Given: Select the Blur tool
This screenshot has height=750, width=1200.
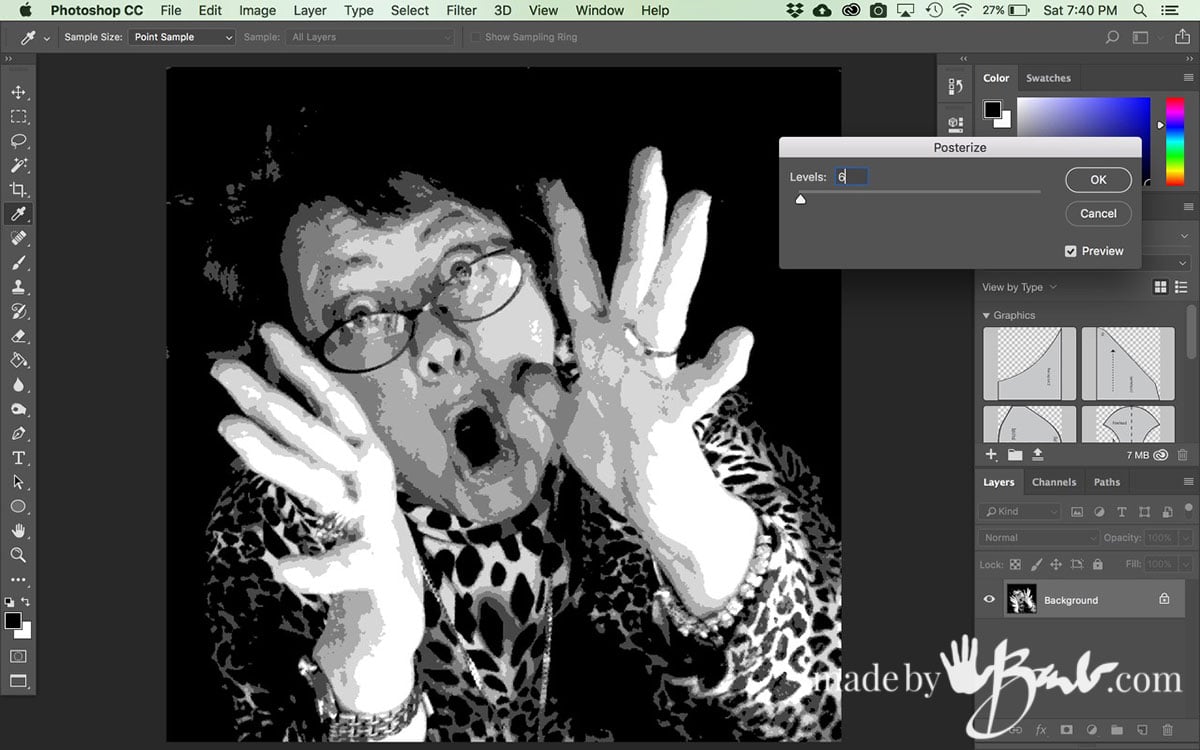Looking at the screenshot, I should click(18, 384).
